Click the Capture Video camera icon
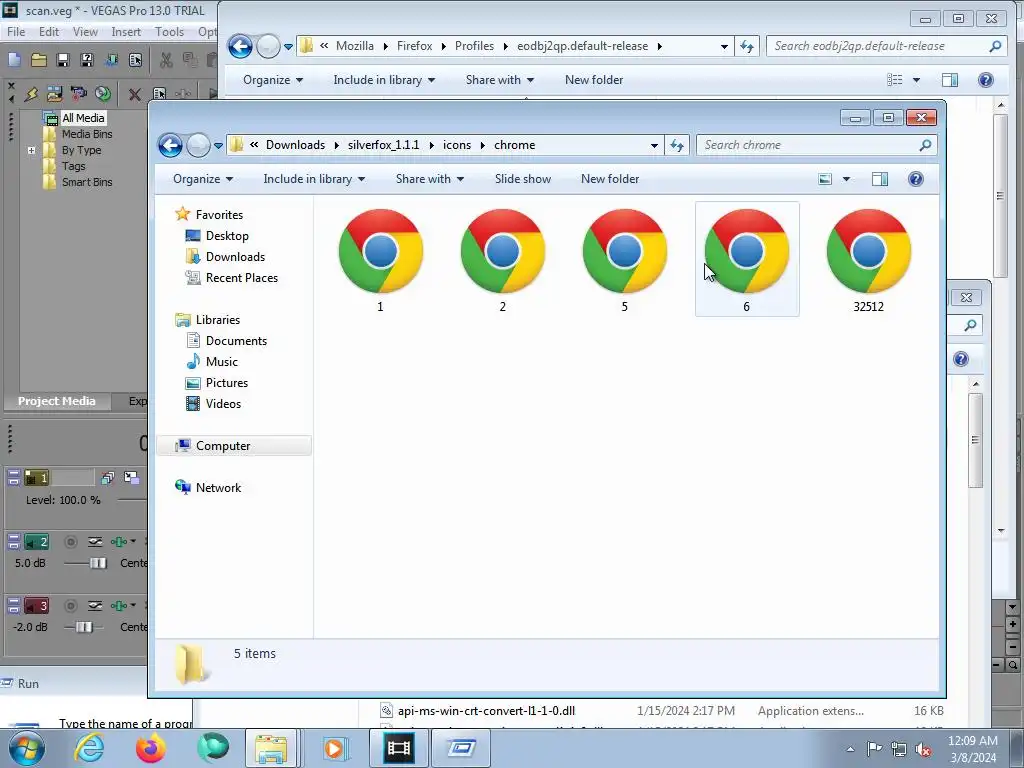 coord(78,94)
